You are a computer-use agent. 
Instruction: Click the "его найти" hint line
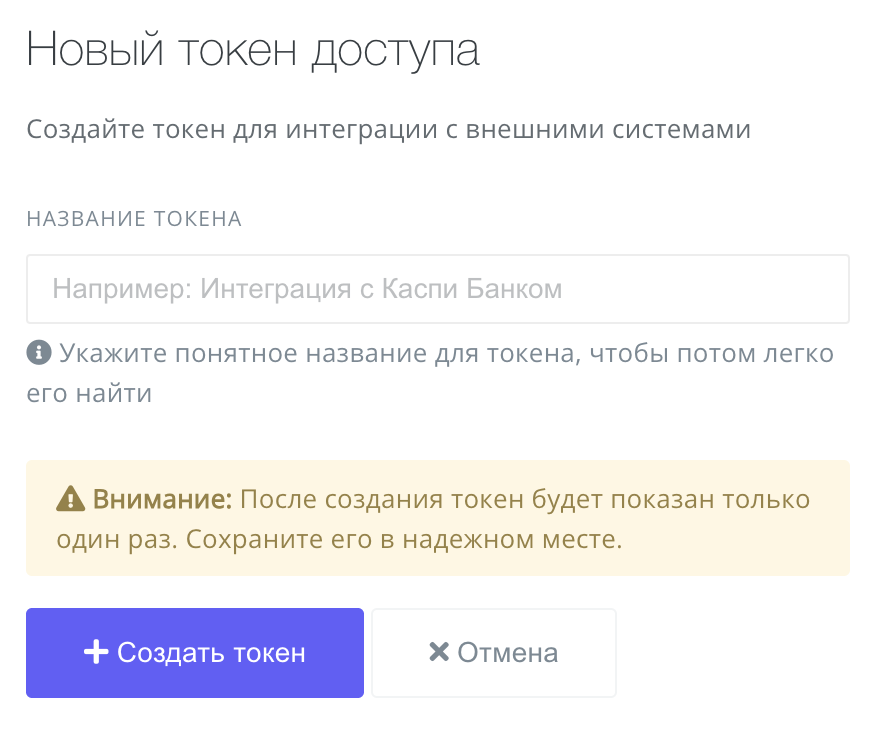(x=89, y=393)
